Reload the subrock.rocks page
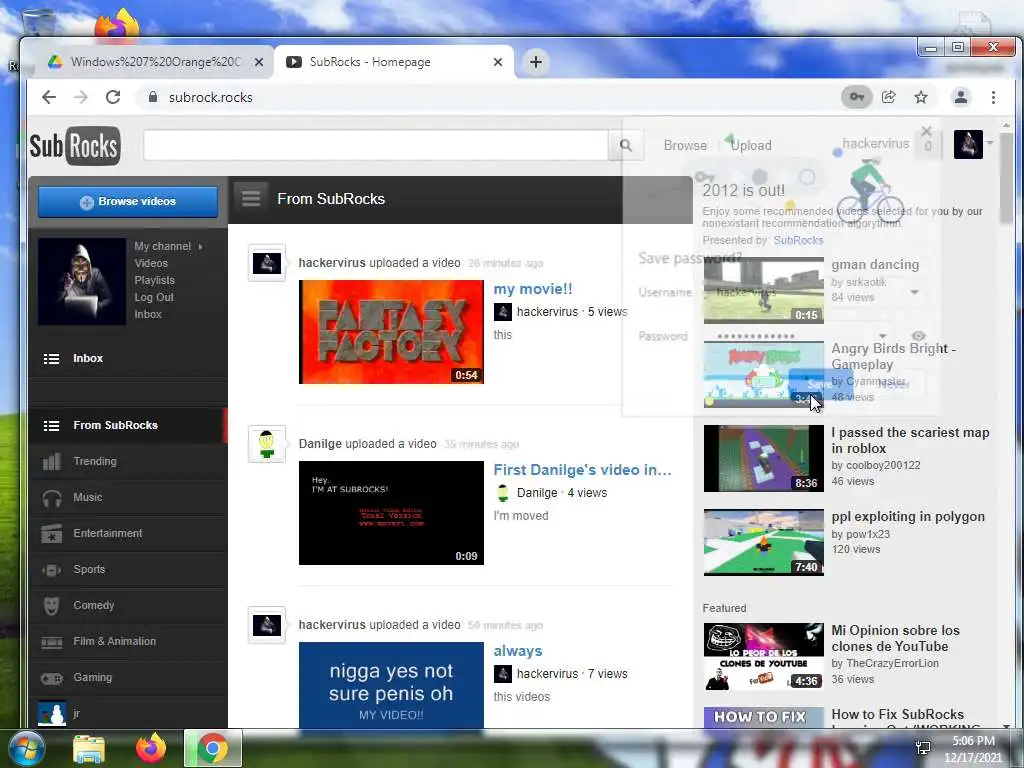Image resolution: width=1024 pixels, height=768 pixels. (x=113, y=97)
